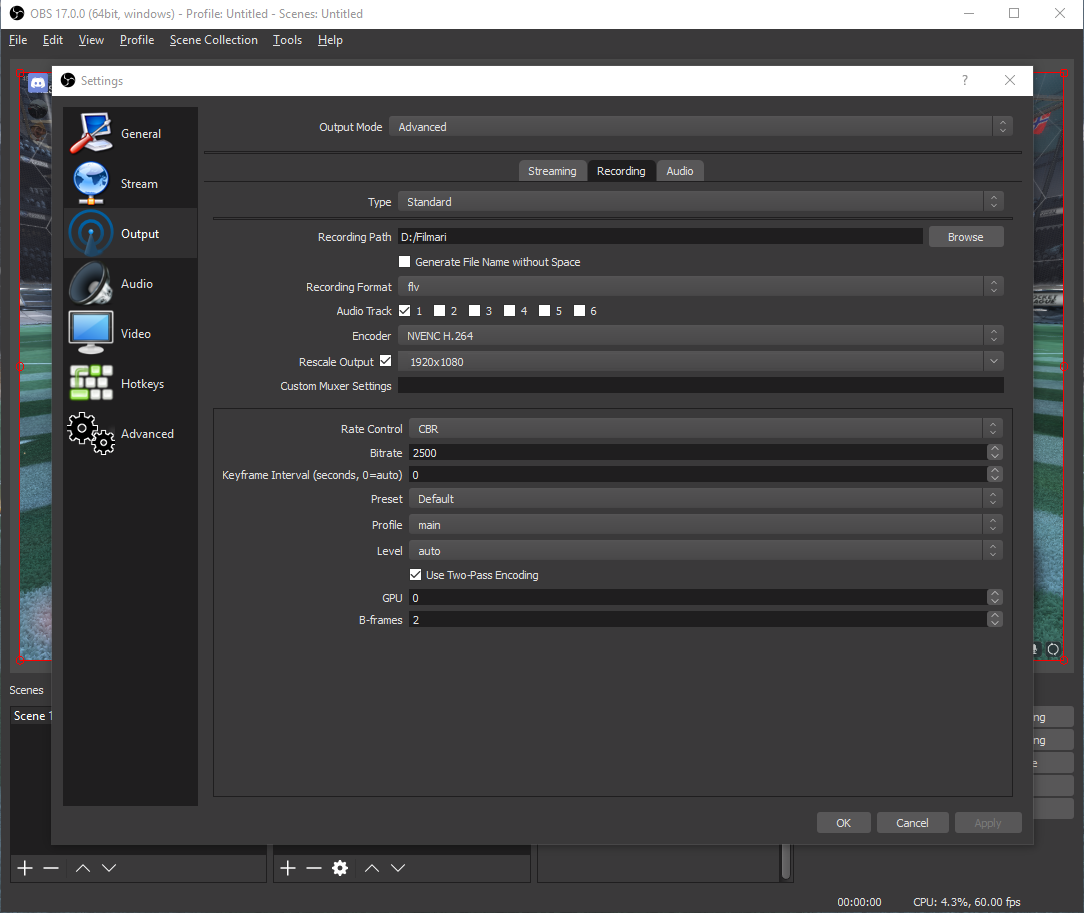Screen dimensions: 1084x913
Task: Click the GPU stepper arrows
Action: (995, 597)
